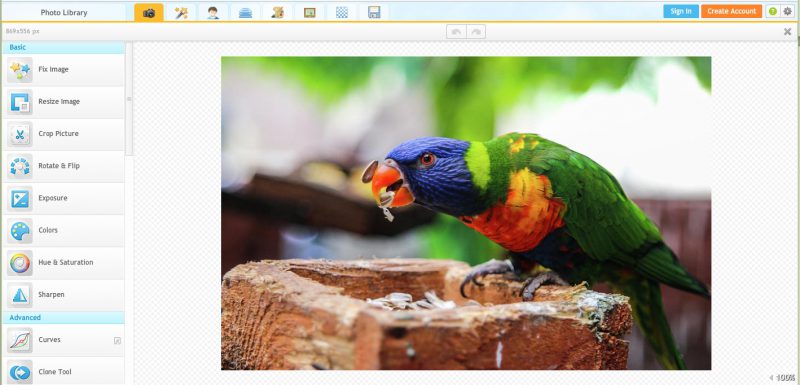Collapse the Advanced section header
The image size is (800, 385).
pos(63,318)
